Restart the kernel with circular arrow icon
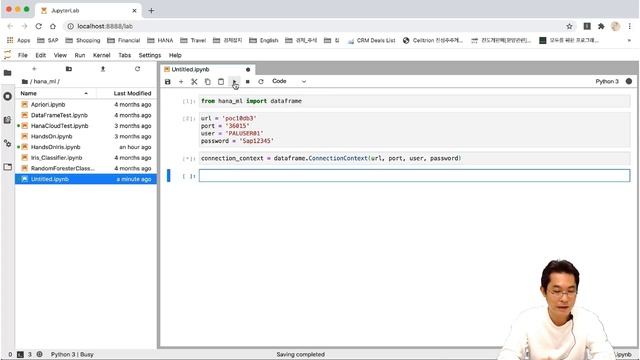The height and width of the screenshot is (360, 640). [x=261, y=82]
